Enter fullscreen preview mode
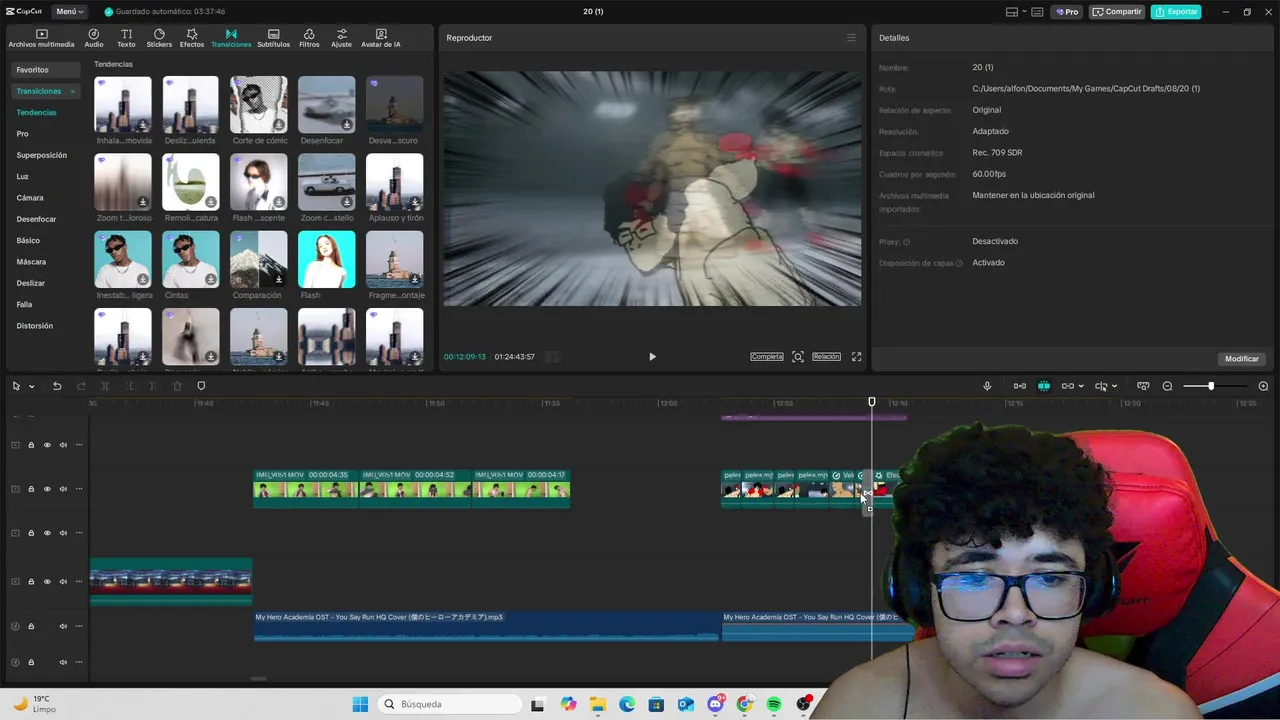The height and width of the screenshot is (720, 1280). click(856, 357)
